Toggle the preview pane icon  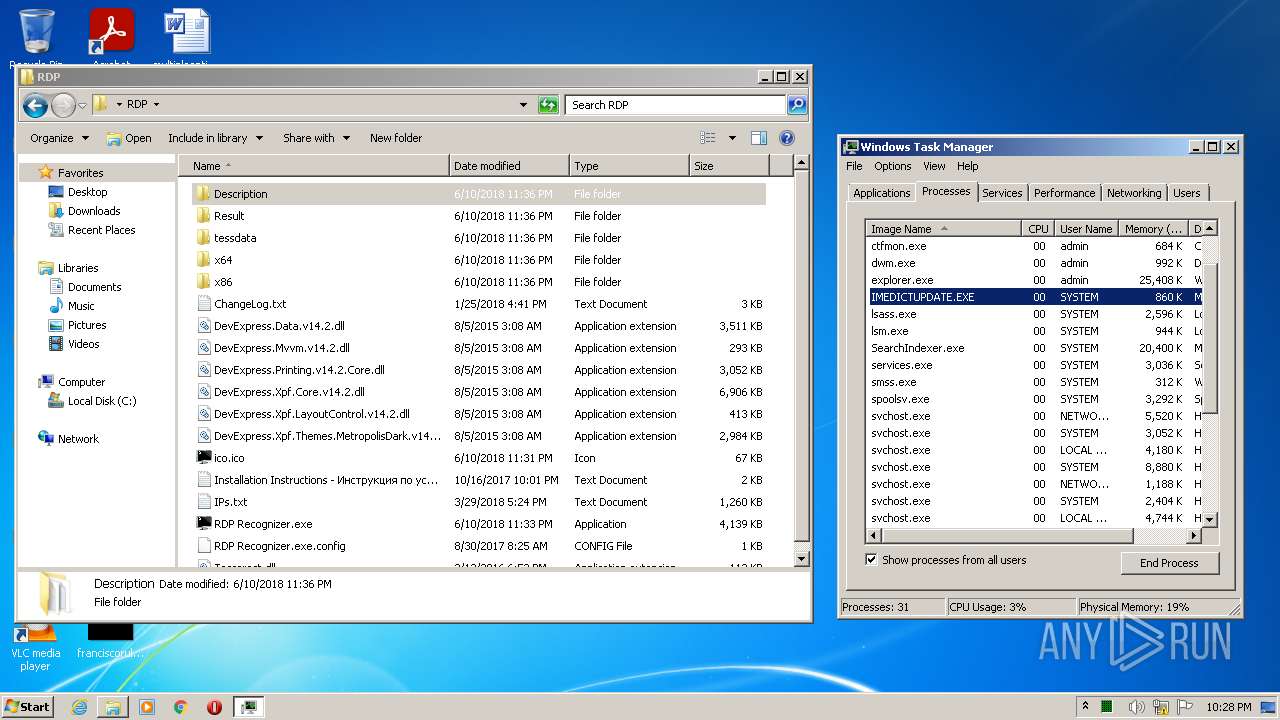click(759, 138)
